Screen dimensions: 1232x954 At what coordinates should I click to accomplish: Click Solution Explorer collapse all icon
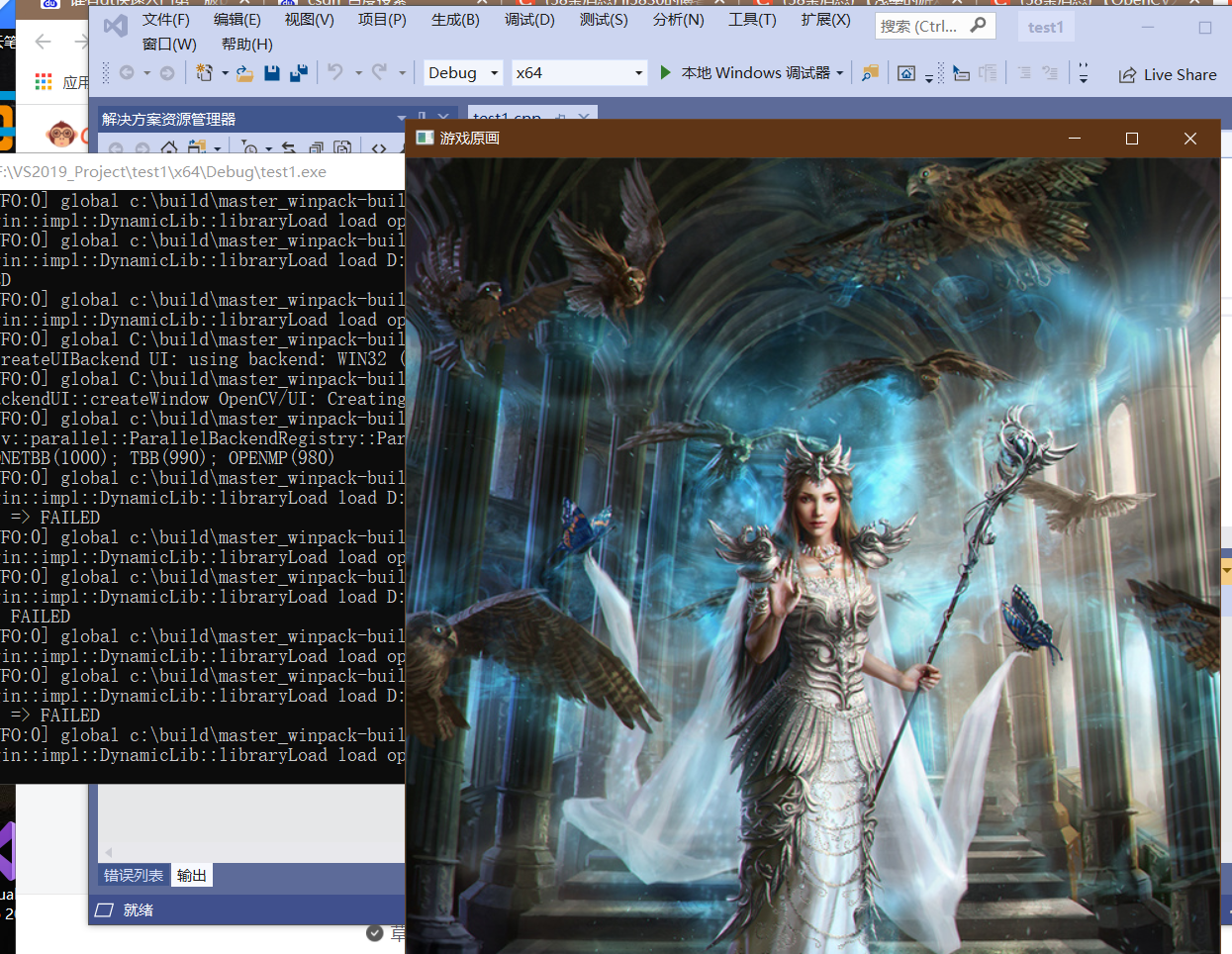point(316,148)
